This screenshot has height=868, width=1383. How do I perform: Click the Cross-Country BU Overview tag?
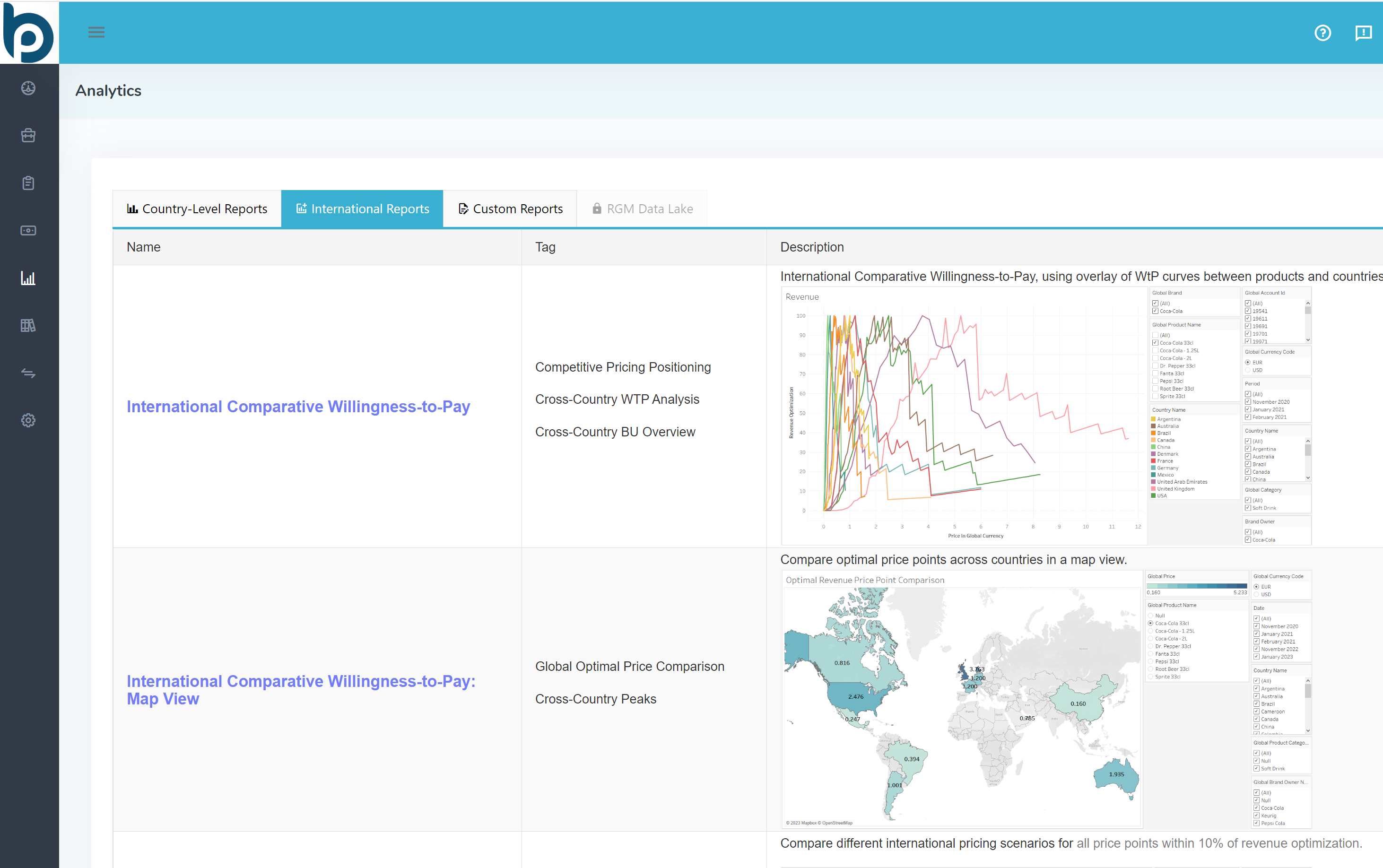click(615, 432)
